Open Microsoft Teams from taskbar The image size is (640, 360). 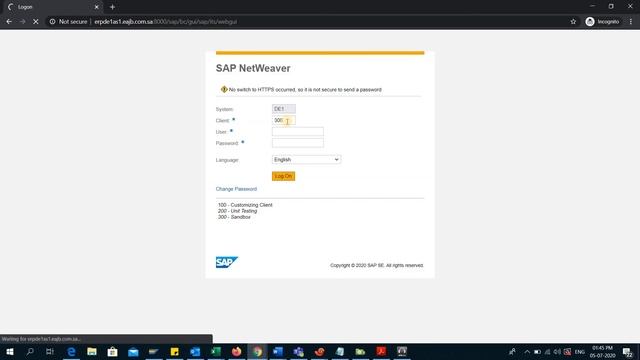[x=298, y=351]
